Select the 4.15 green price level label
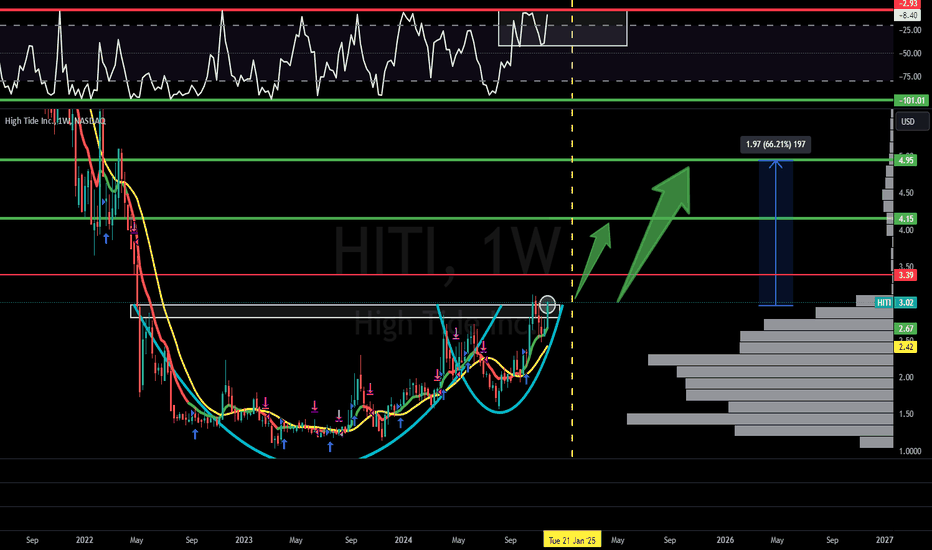Viewport: 932px width, 550px height. 906,218
